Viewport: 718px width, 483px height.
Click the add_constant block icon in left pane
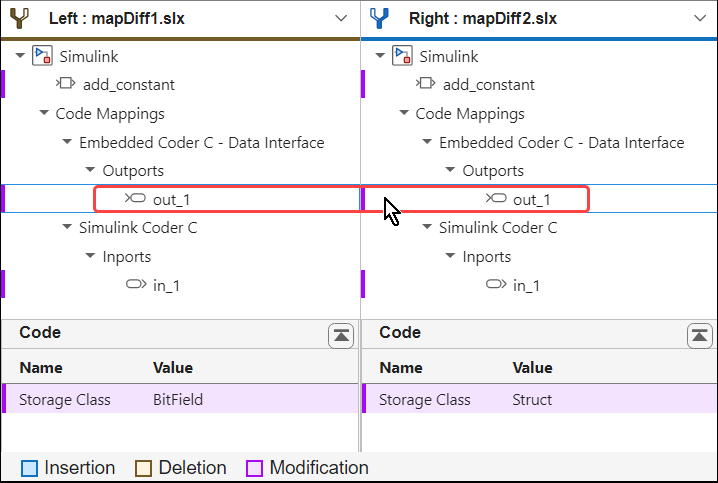[x=67, y=84]
